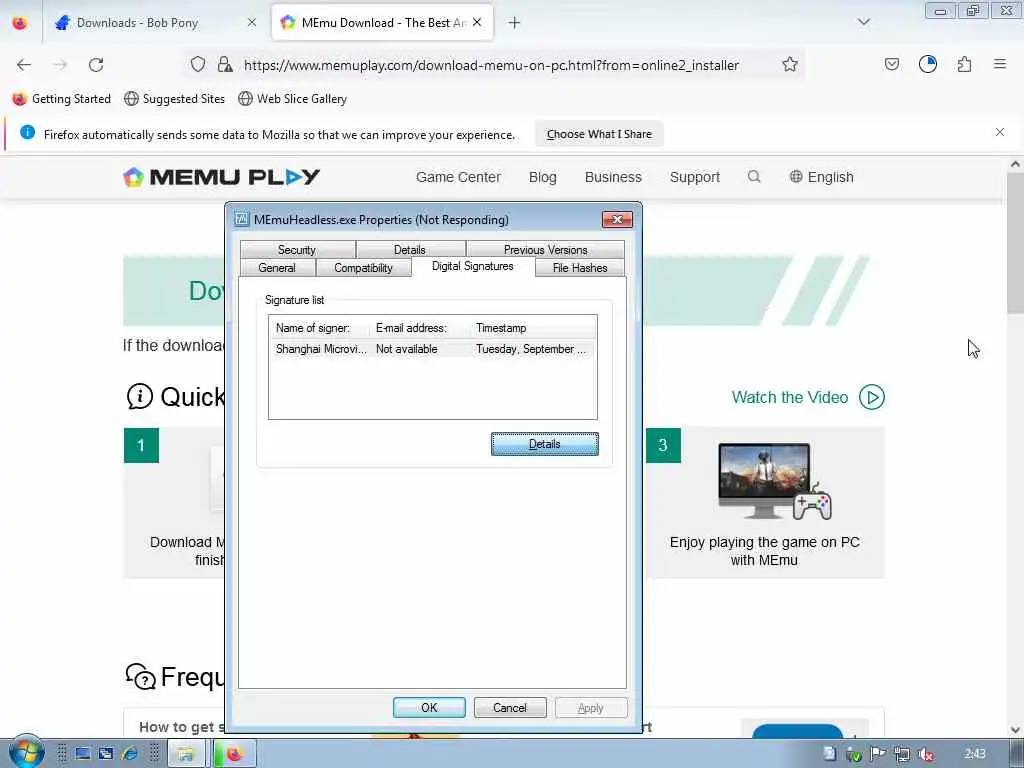
Task: Click the scrollbar down arrow
Action: [1015, 729]
